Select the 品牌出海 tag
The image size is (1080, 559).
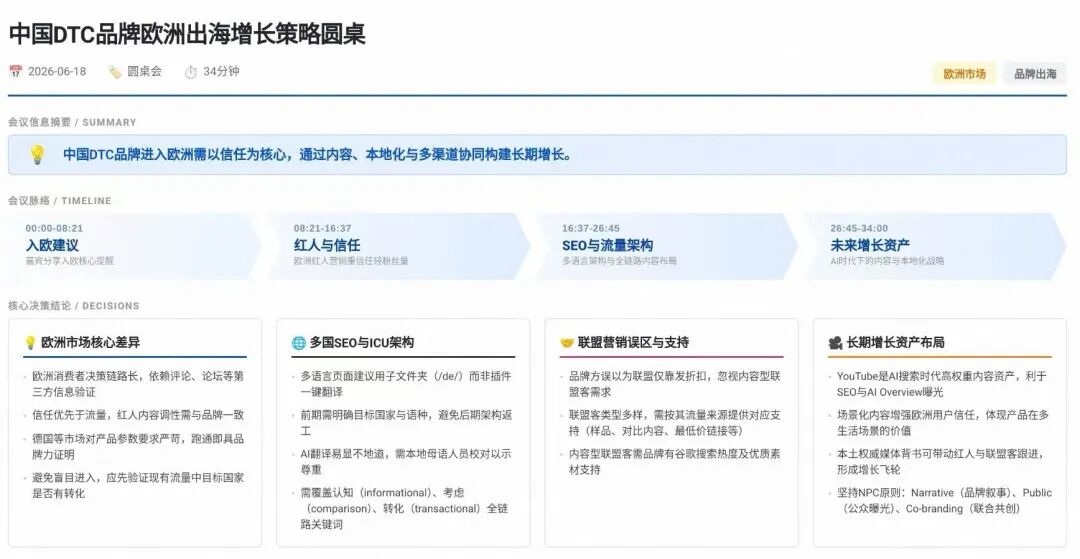point(1035,74)
